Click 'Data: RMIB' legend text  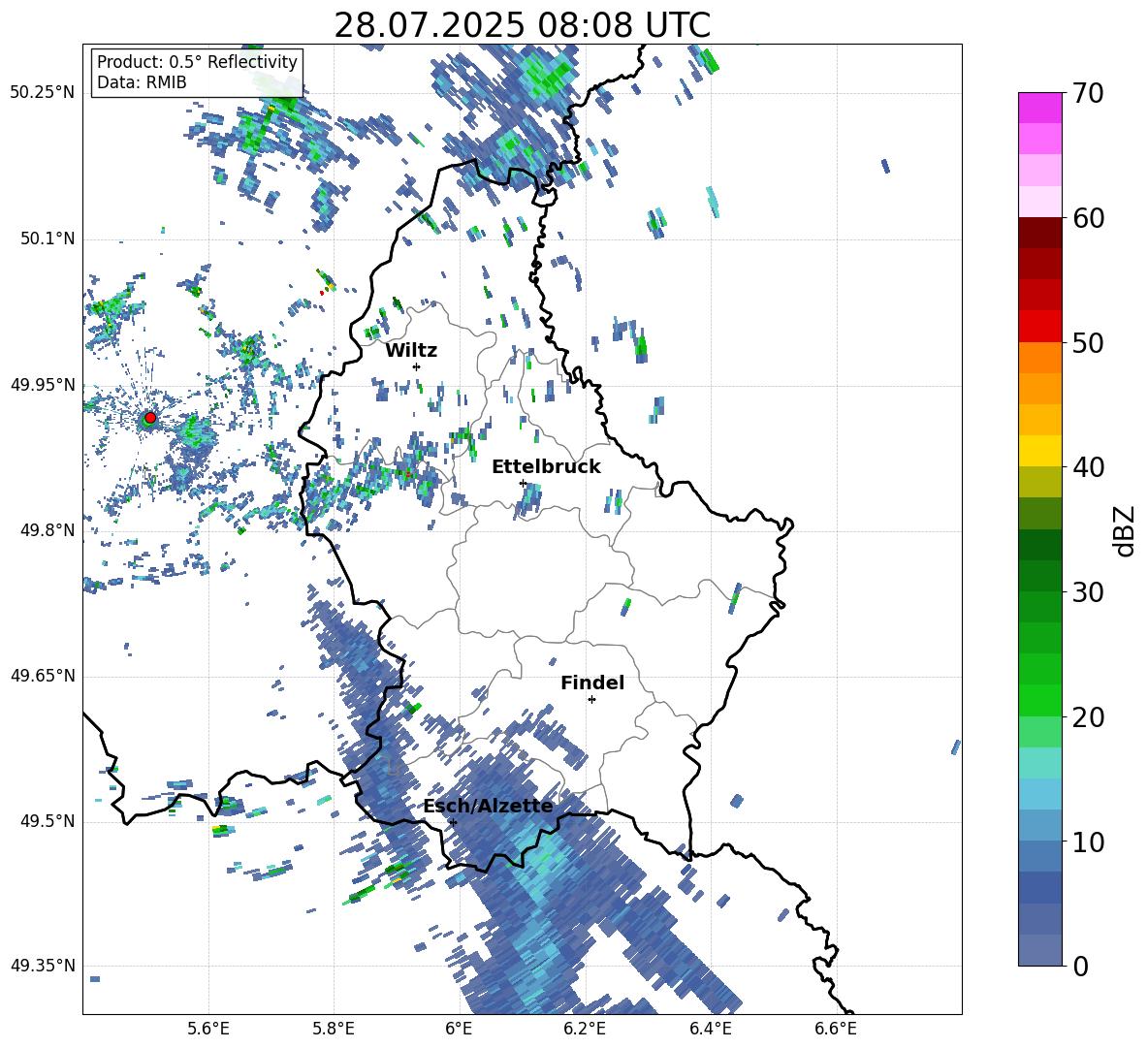[142, 82]
